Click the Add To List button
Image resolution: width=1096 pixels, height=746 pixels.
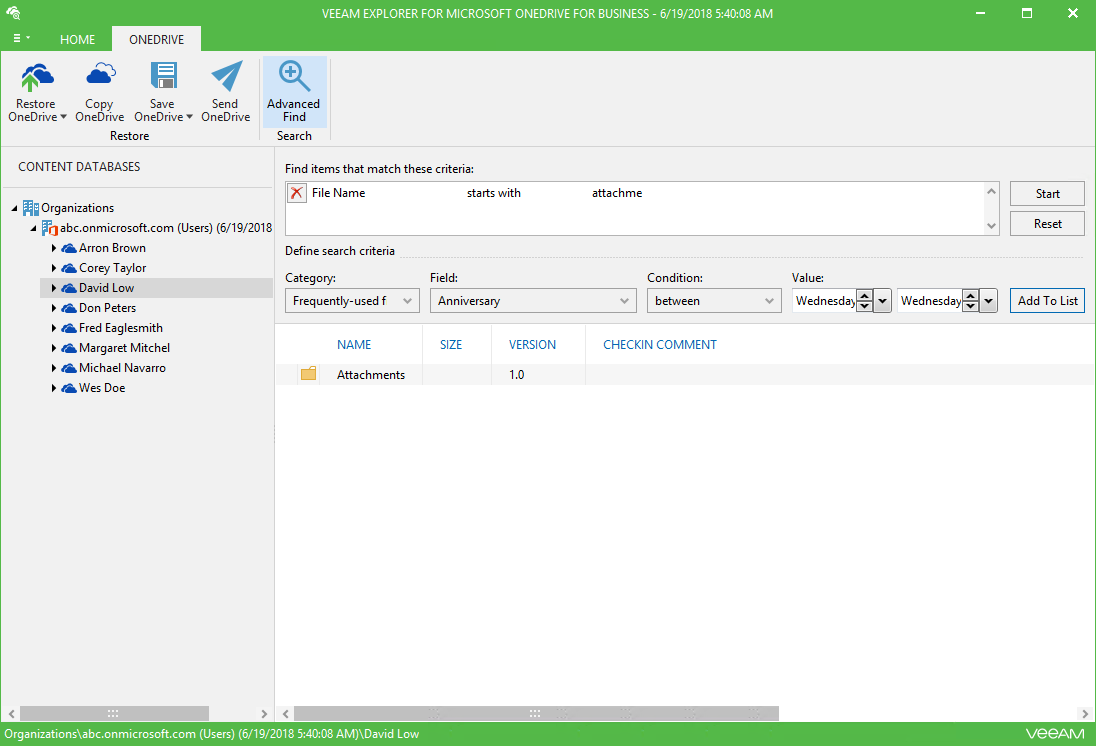tap(1047, 301)
